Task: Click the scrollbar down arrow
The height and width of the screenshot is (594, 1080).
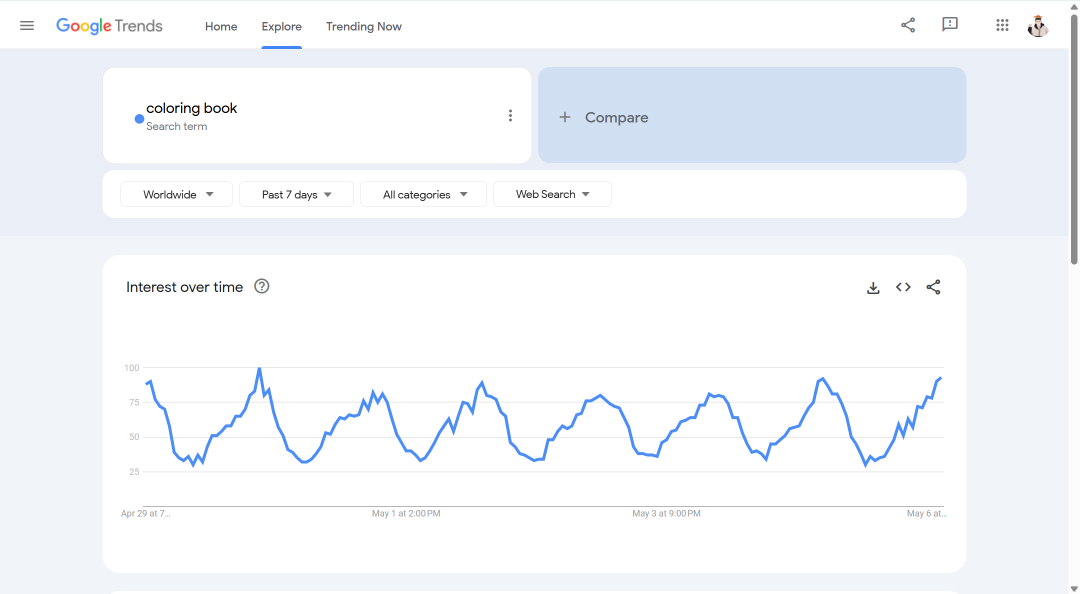Action: click(x=1074, y=588)
